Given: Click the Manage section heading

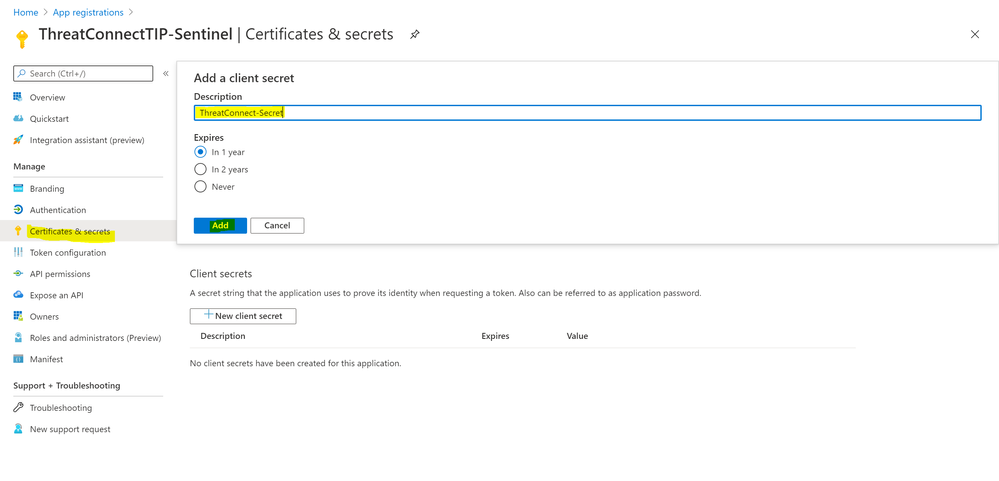Looking at the screenshot, I should click(29, 166).
